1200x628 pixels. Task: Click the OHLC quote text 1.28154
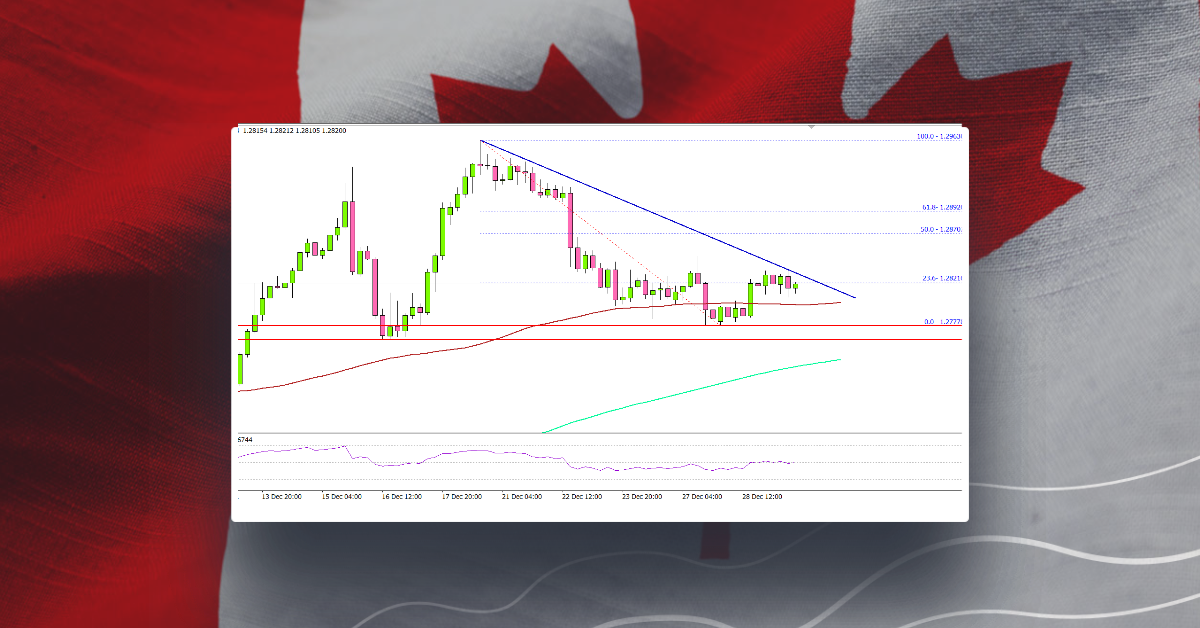point(256,131)
